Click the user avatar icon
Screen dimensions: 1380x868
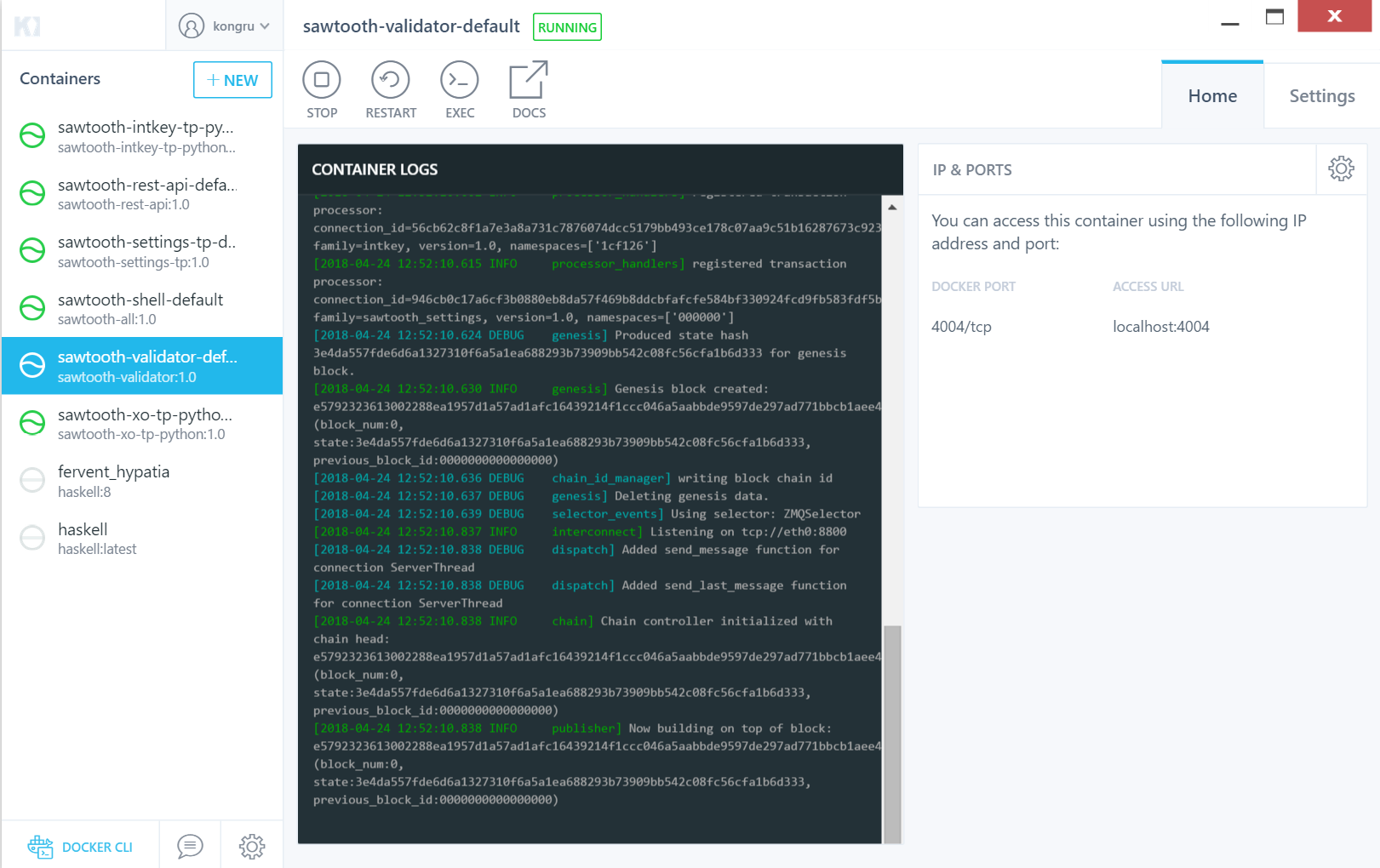click(192, 26)
